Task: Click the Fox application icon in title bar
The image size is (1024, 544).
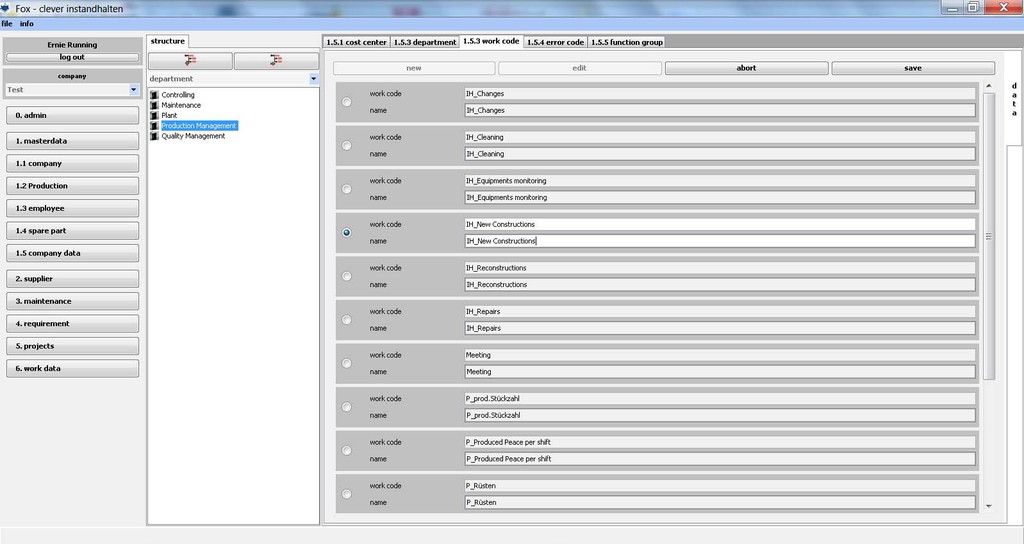Action: coord(7,8)
